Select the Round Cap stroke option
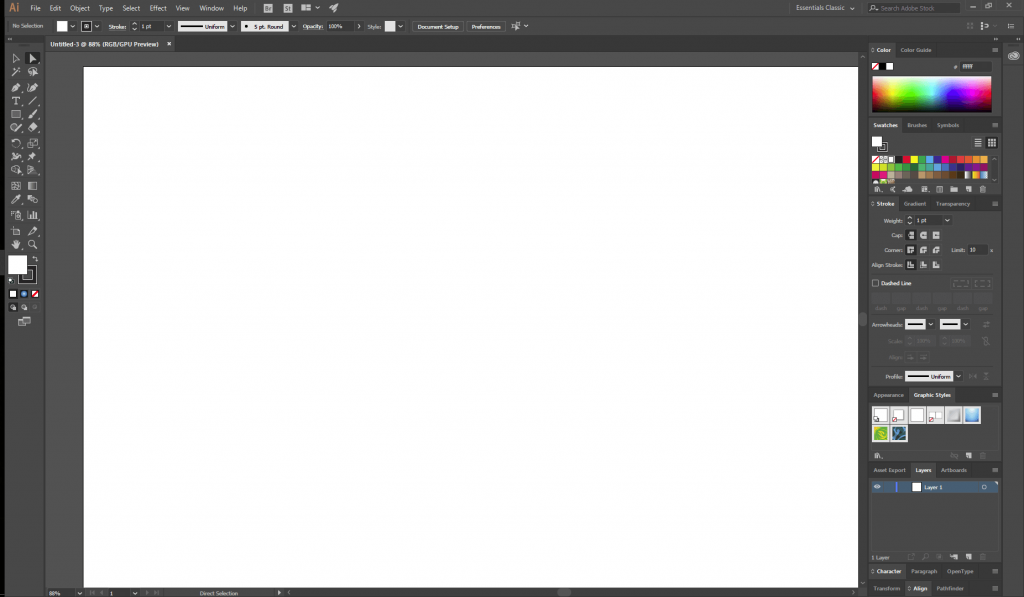Screen dimensions: 1024x597 pos(924,235)
